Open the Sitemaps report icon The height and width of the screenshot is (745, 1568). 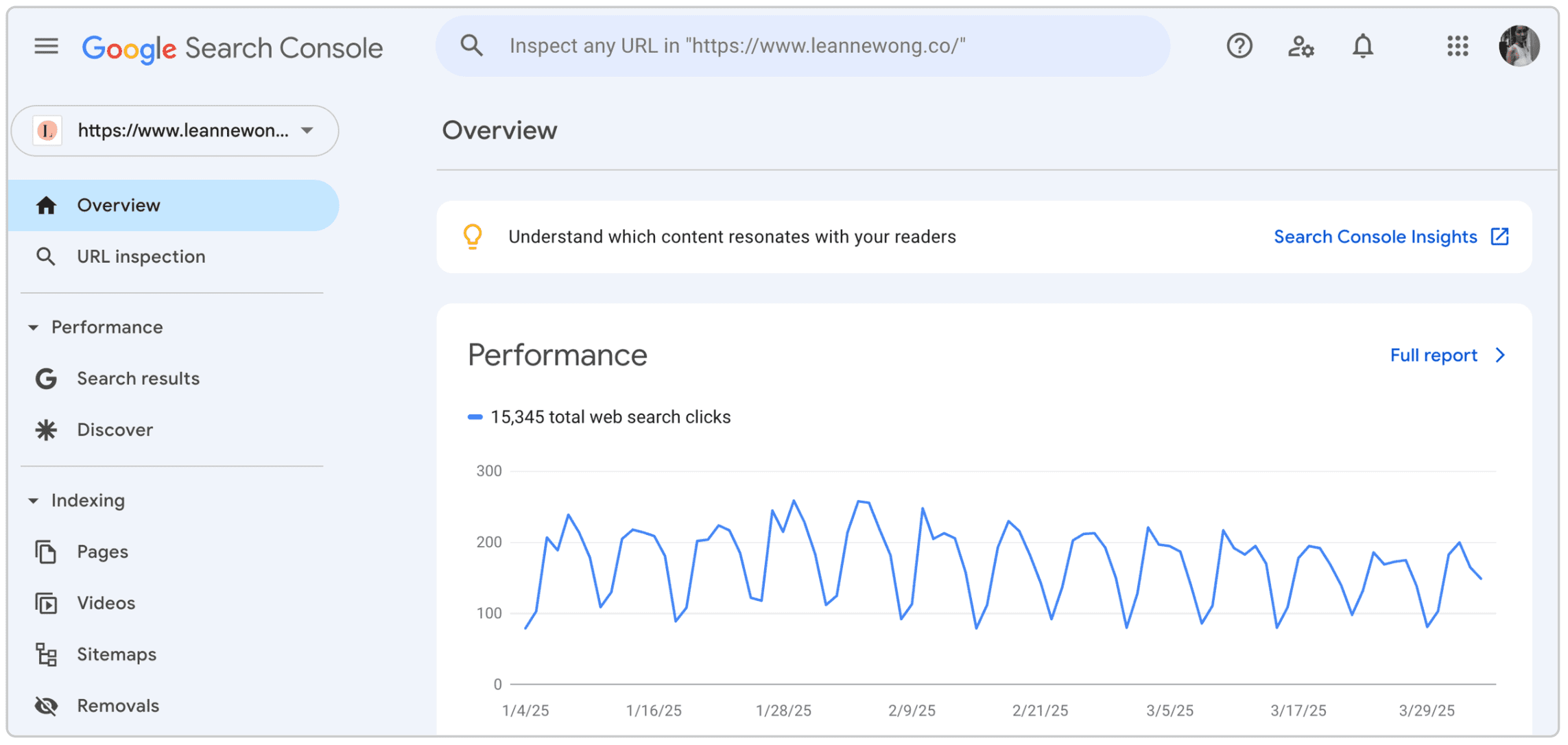[x=45, y=654]
